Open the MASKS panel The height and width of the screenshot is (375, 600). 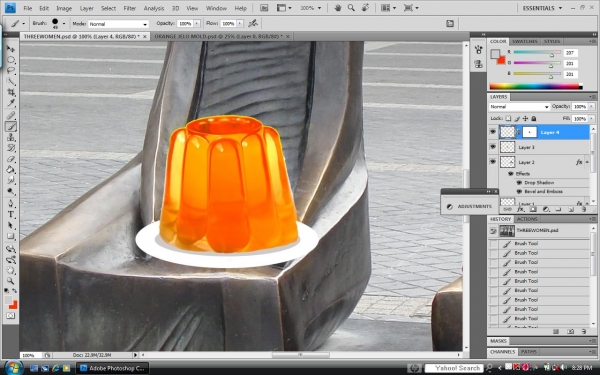click(x=499, y=341)
